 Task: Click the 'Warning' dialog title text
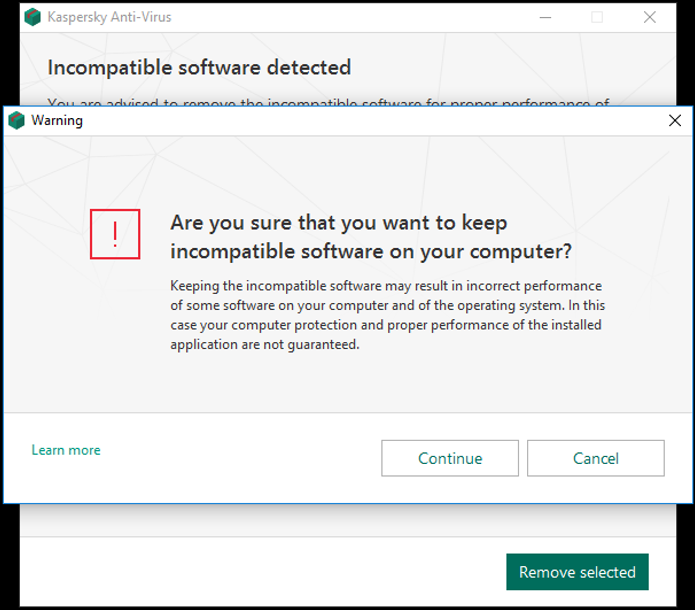point(57,121)
